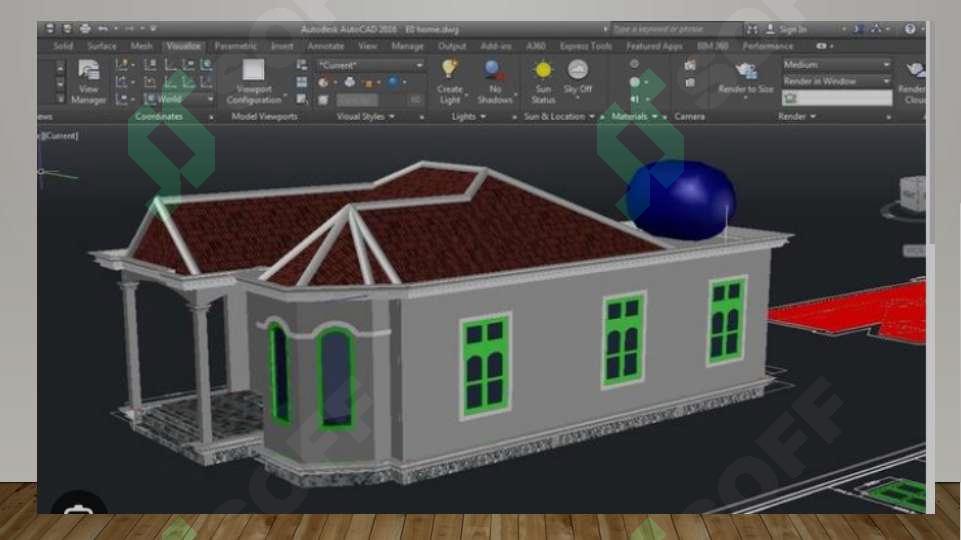Click the Redo arrow in quick access toolbar
The height and width of the screenshot is (540, 961).
click(x=129, y=29)
